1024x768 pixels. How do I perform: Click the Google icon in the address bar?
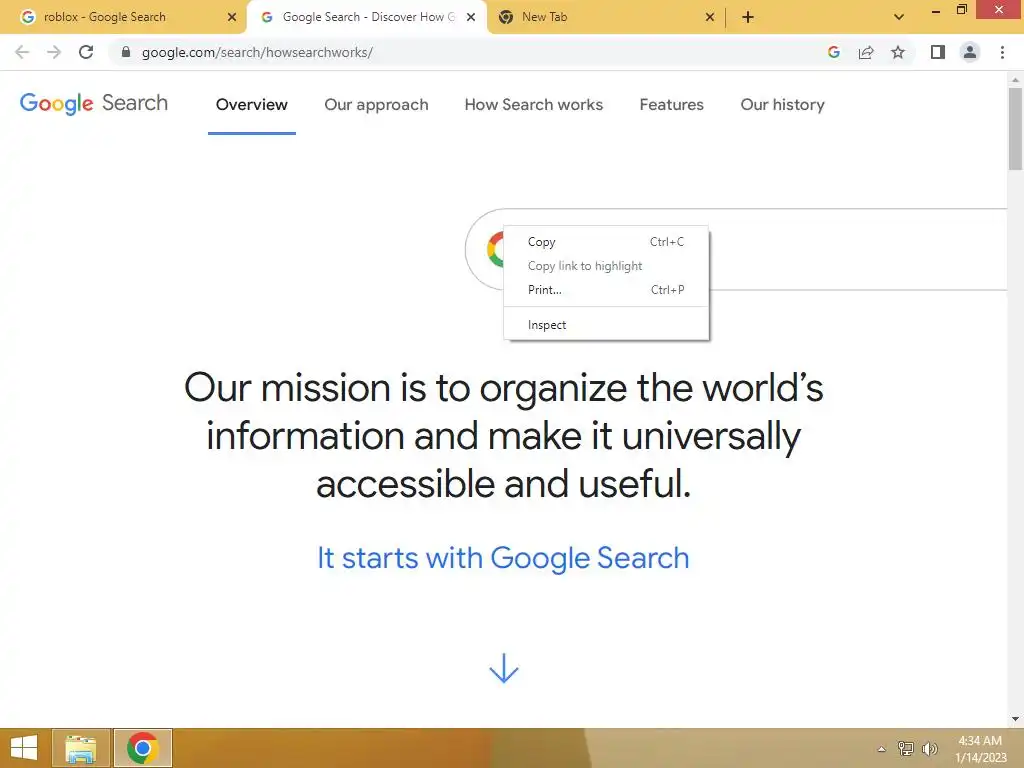coord(833,52)
